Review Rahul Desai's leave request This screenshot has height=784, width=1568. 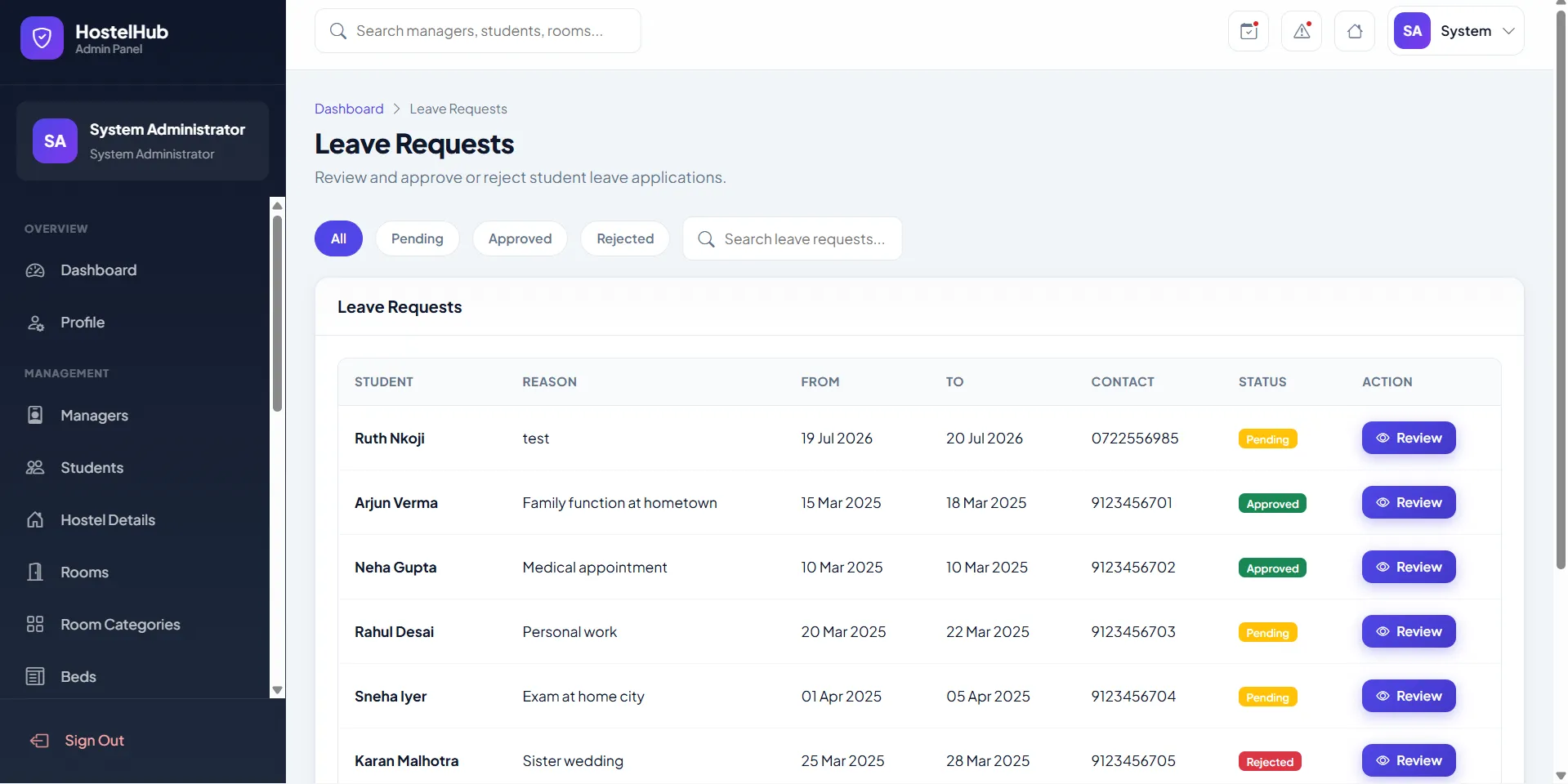tap(1409, 631)
